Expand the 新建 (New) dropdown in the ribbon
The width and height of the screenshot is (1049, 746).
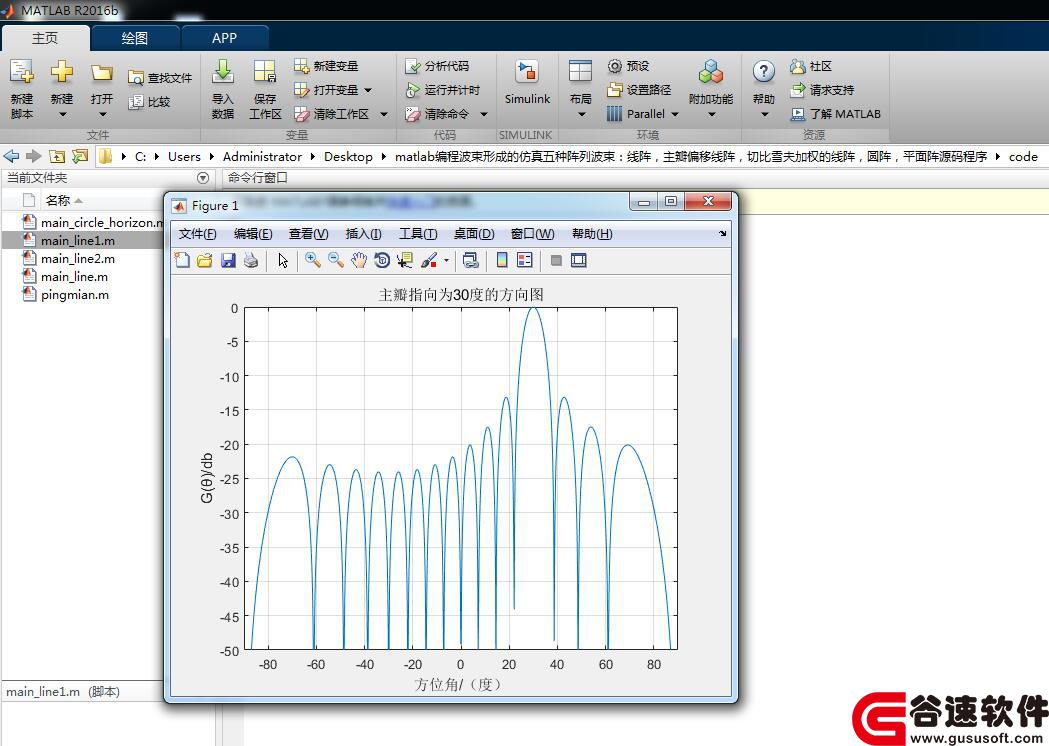click(x=62, y=114)
